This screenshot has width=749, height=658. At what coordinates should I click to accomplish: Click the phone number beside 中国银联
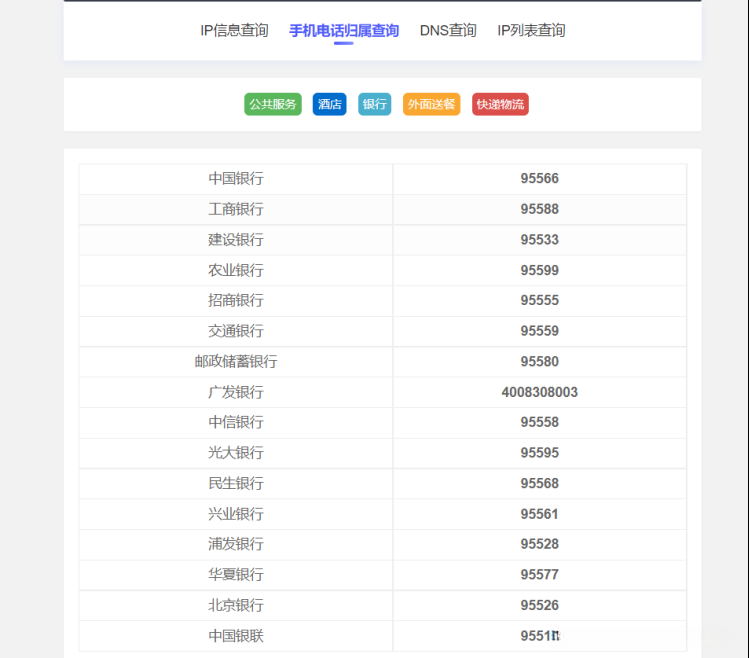540,636
